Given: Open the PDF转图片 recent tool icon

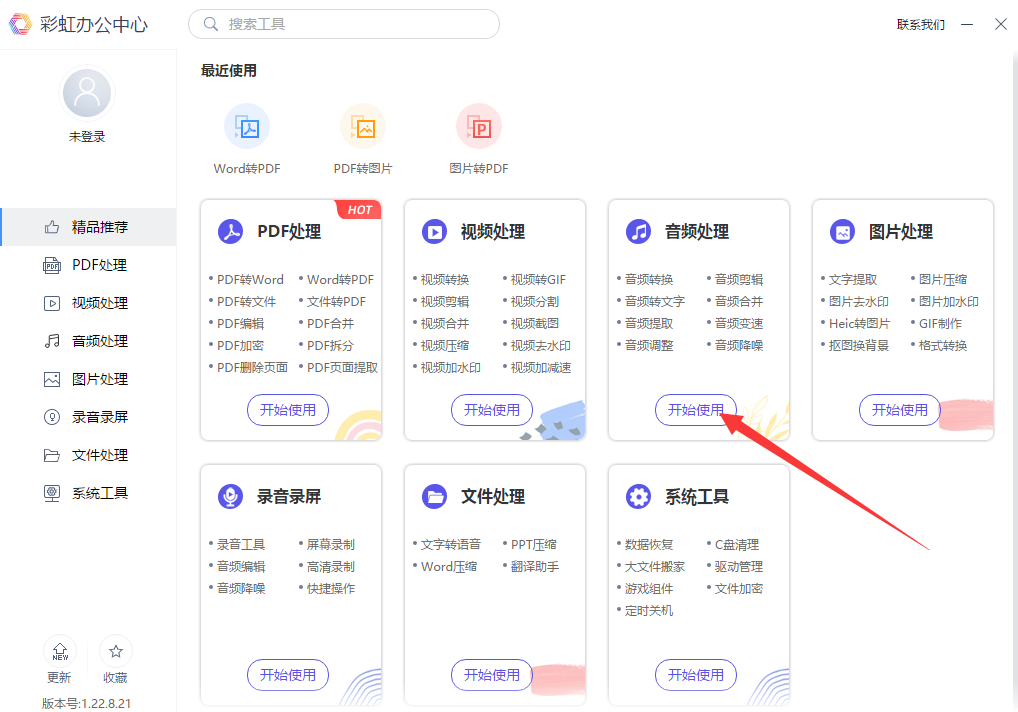Looking at the screenshot, I should (363, 127).
